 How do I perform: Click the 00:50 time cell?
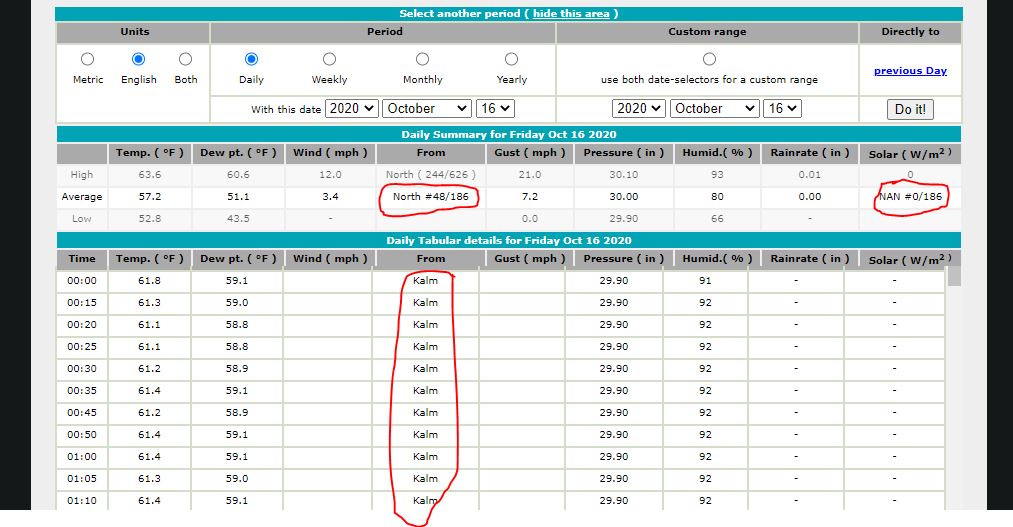pyautogui.click(x=82, y=434)
